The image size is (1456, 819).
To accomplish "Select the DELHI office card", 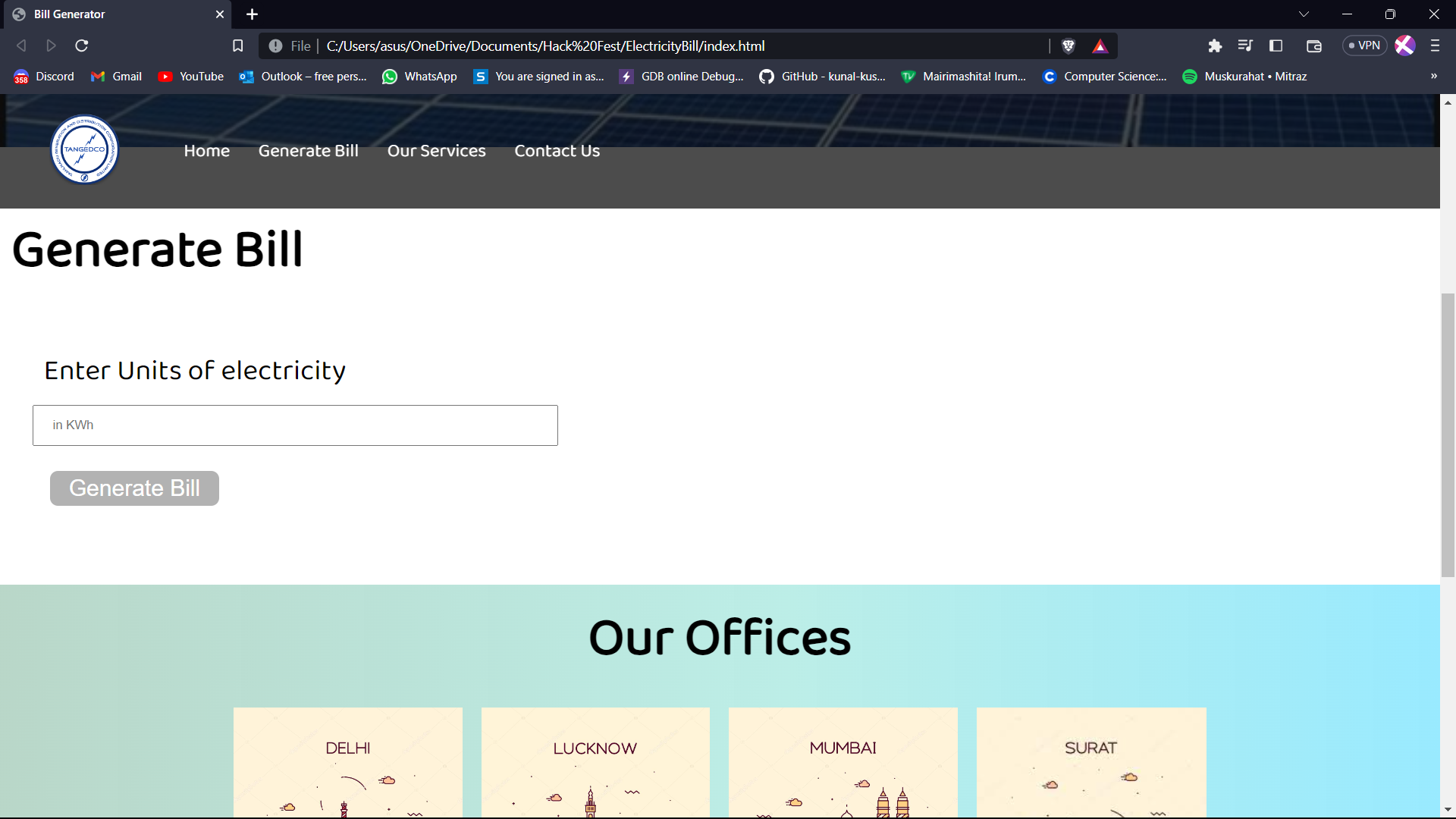I will (348, 762).
